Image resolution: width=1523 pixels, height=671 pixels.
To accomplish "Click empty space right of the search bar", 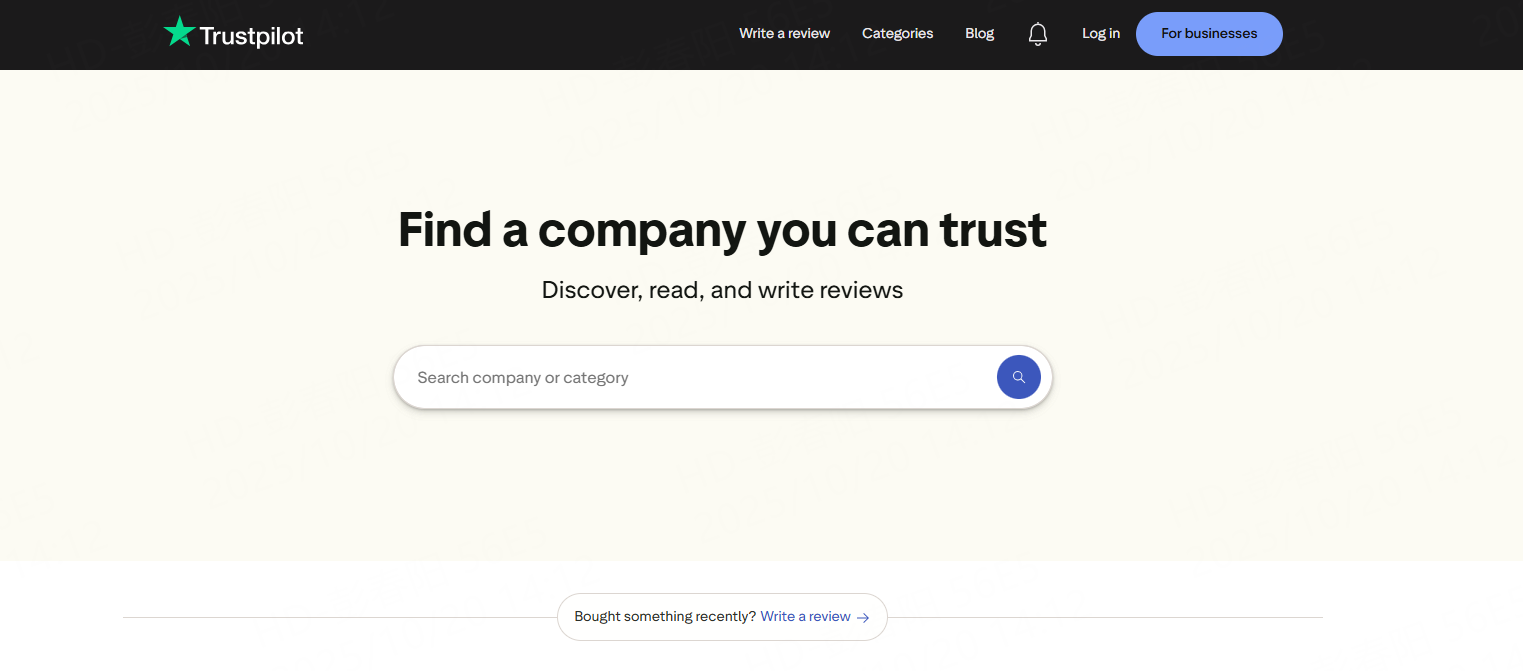I will [1250, 378].
